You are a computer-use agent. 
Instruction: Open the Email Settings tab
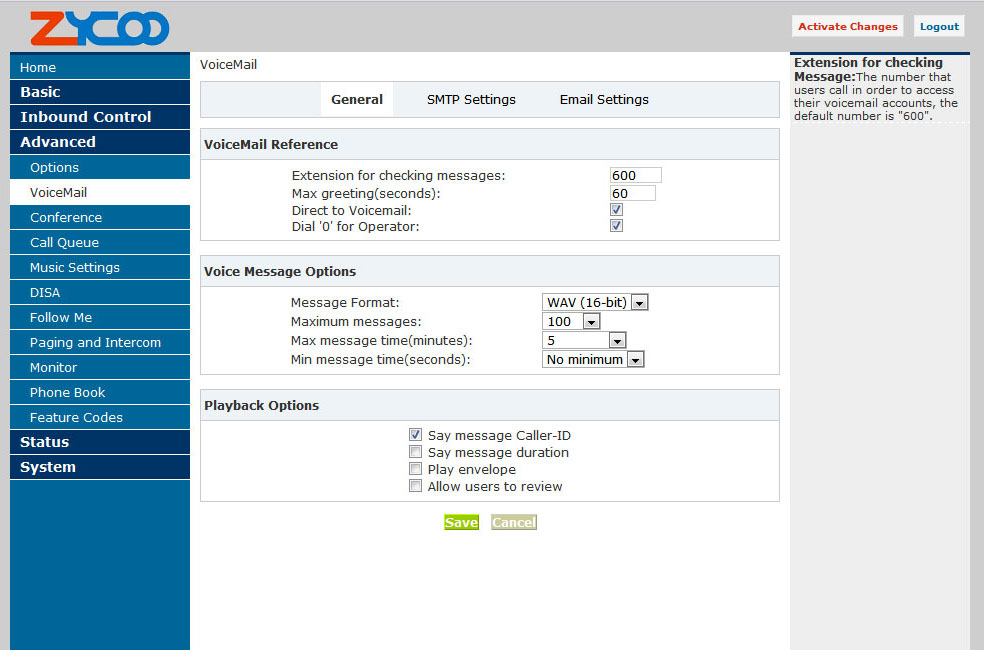coord(604,100)
